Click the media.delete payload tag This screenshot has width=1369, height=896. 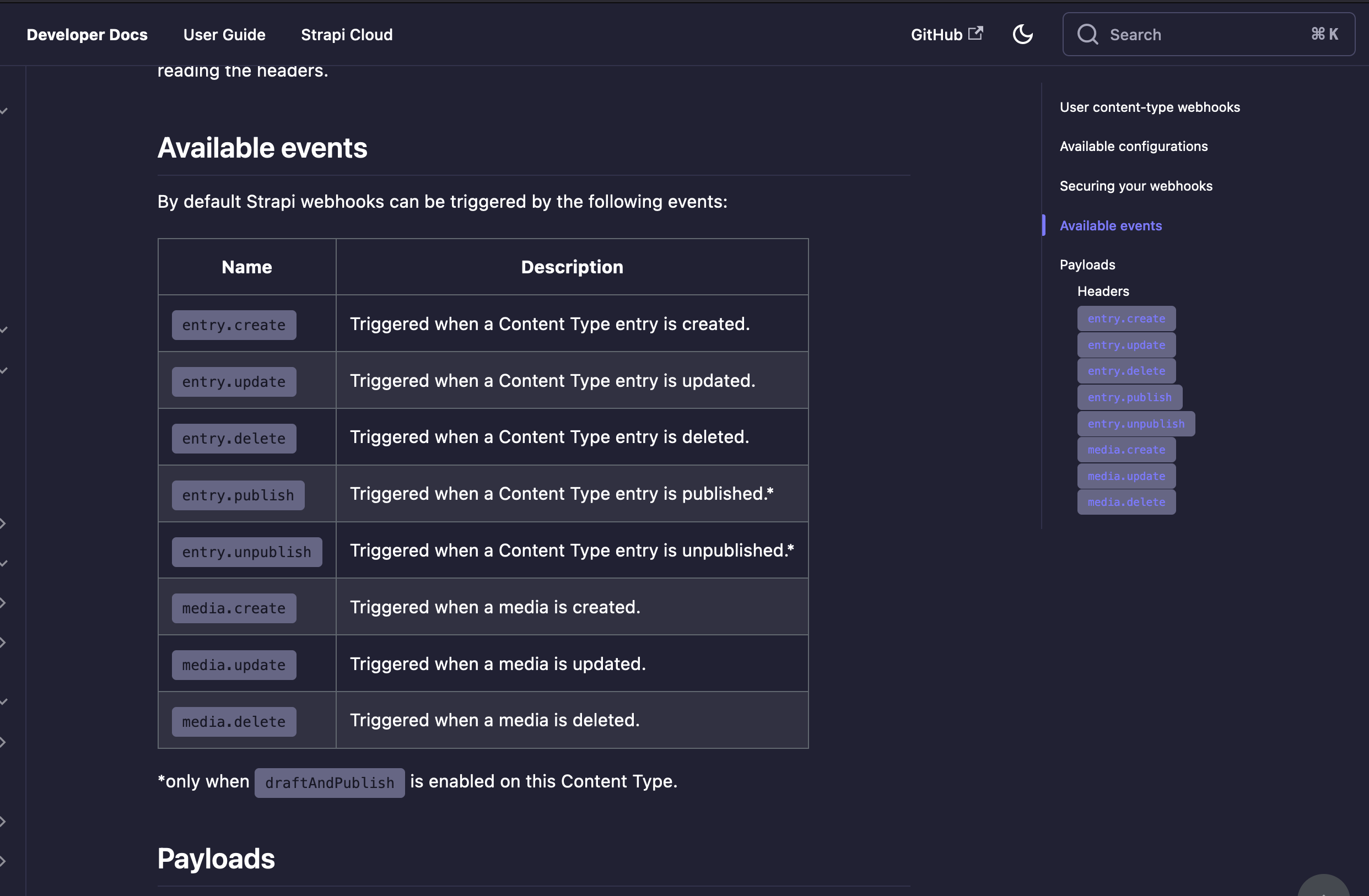coord(1127,501)
